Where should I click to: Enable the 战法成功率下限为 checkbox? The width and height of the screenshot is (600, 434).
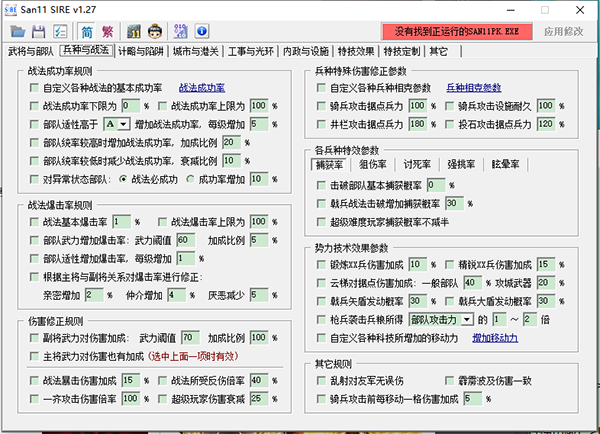point(35,106)
